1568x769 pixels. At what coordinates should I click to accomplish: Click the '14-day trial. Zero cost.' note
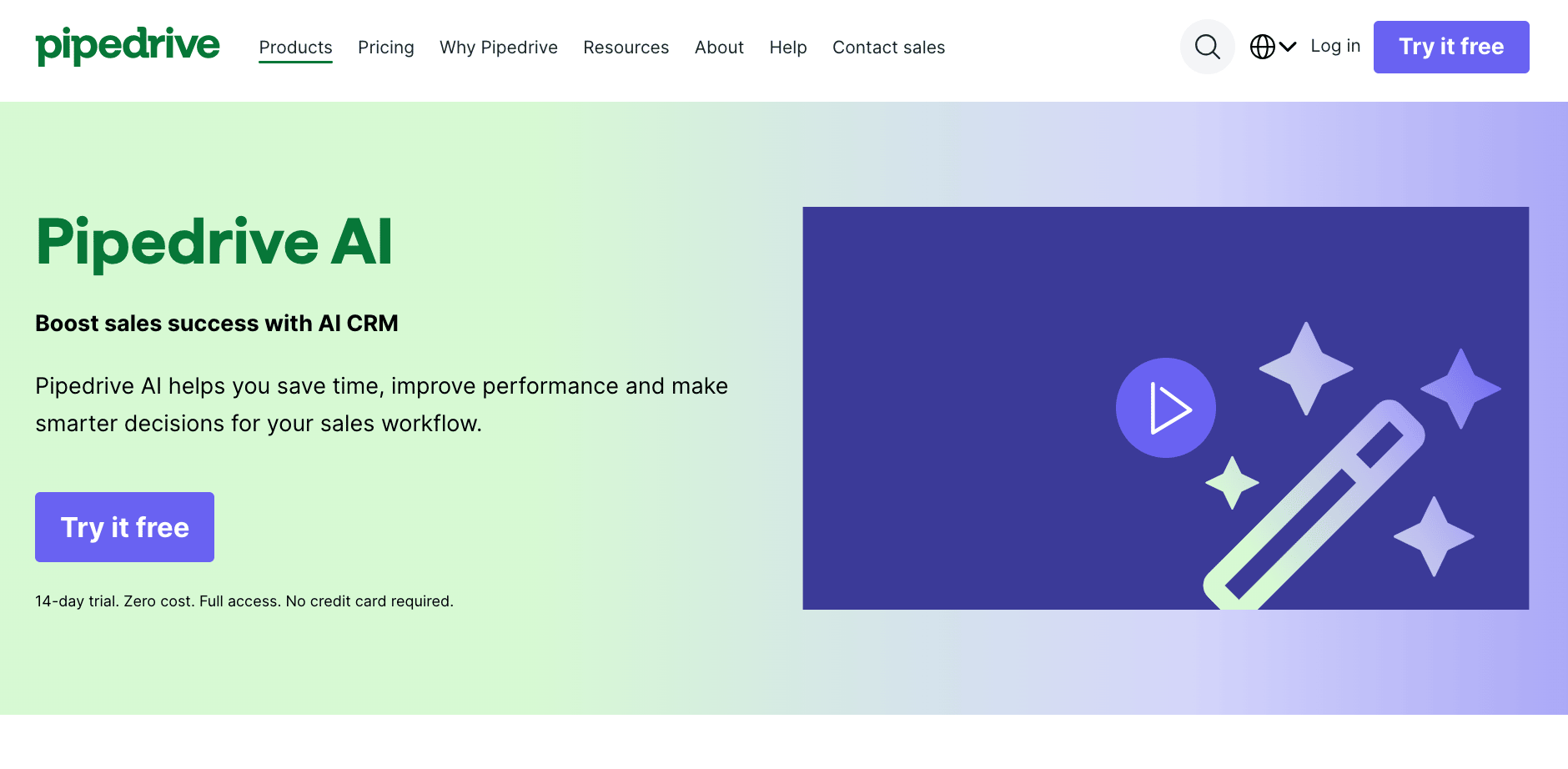click(x=244, y=601)
